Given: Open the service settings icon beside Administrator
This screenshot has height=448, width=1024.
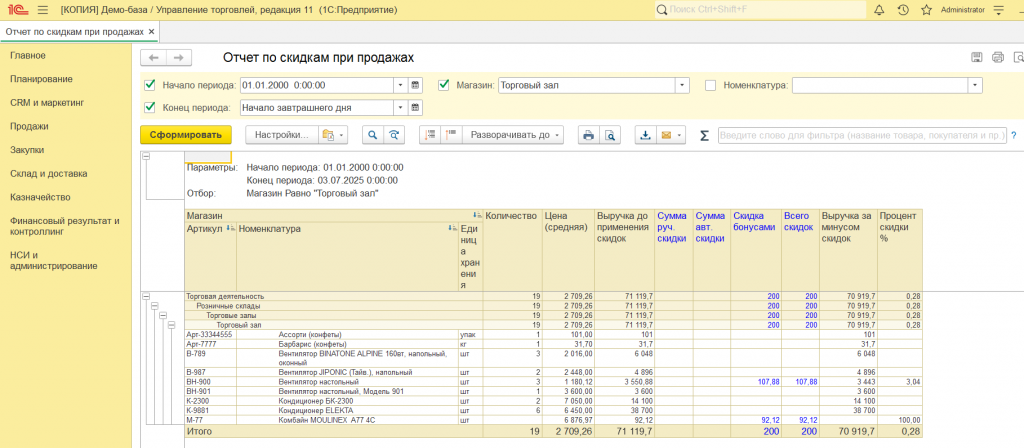Looking at the screenshot, I should (x=998, y=10).
